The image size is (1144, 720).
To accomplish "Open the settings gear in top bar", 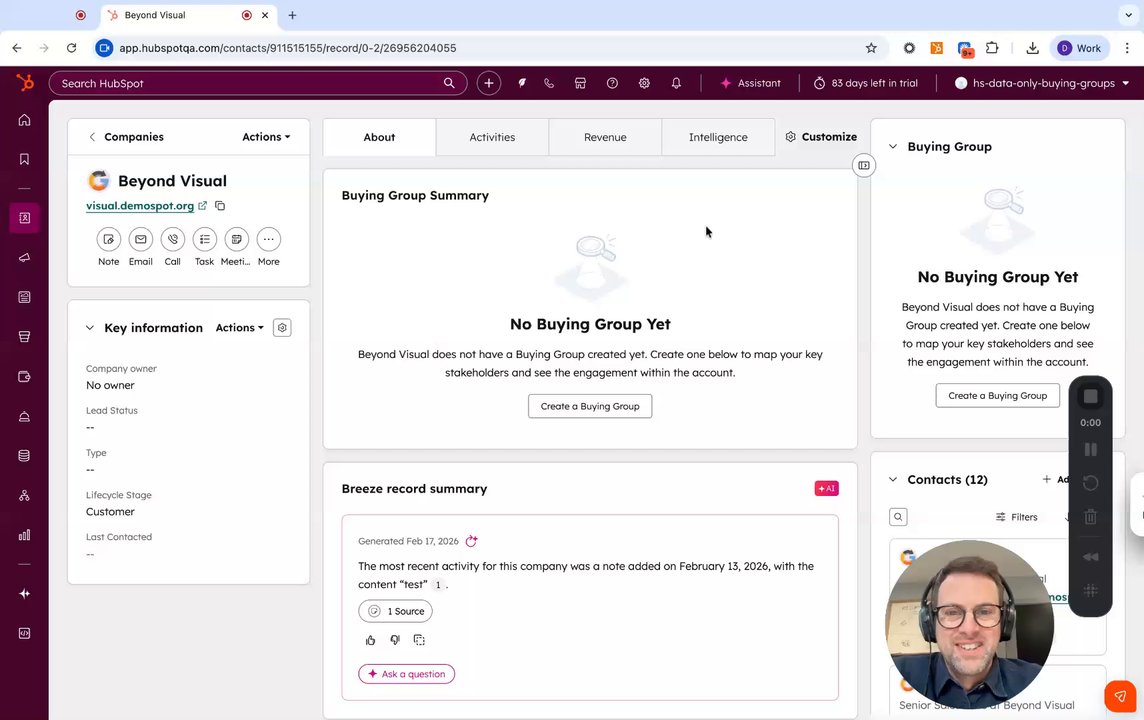I will tap(644, 83).
